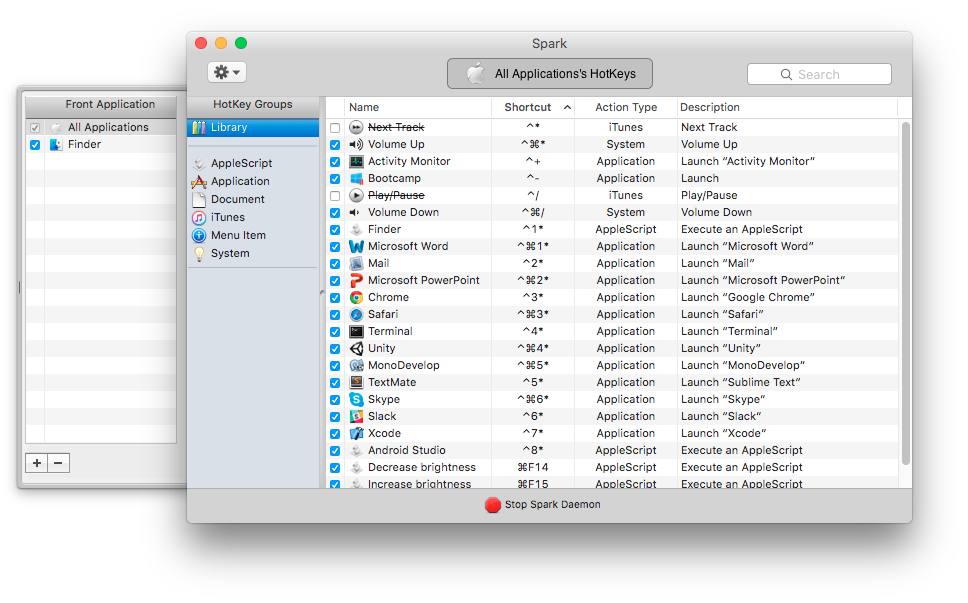Select the AppleScript group in sidebar
This screenshot has width=968, height=603.
pyautogui.click(x=240, y=163)
